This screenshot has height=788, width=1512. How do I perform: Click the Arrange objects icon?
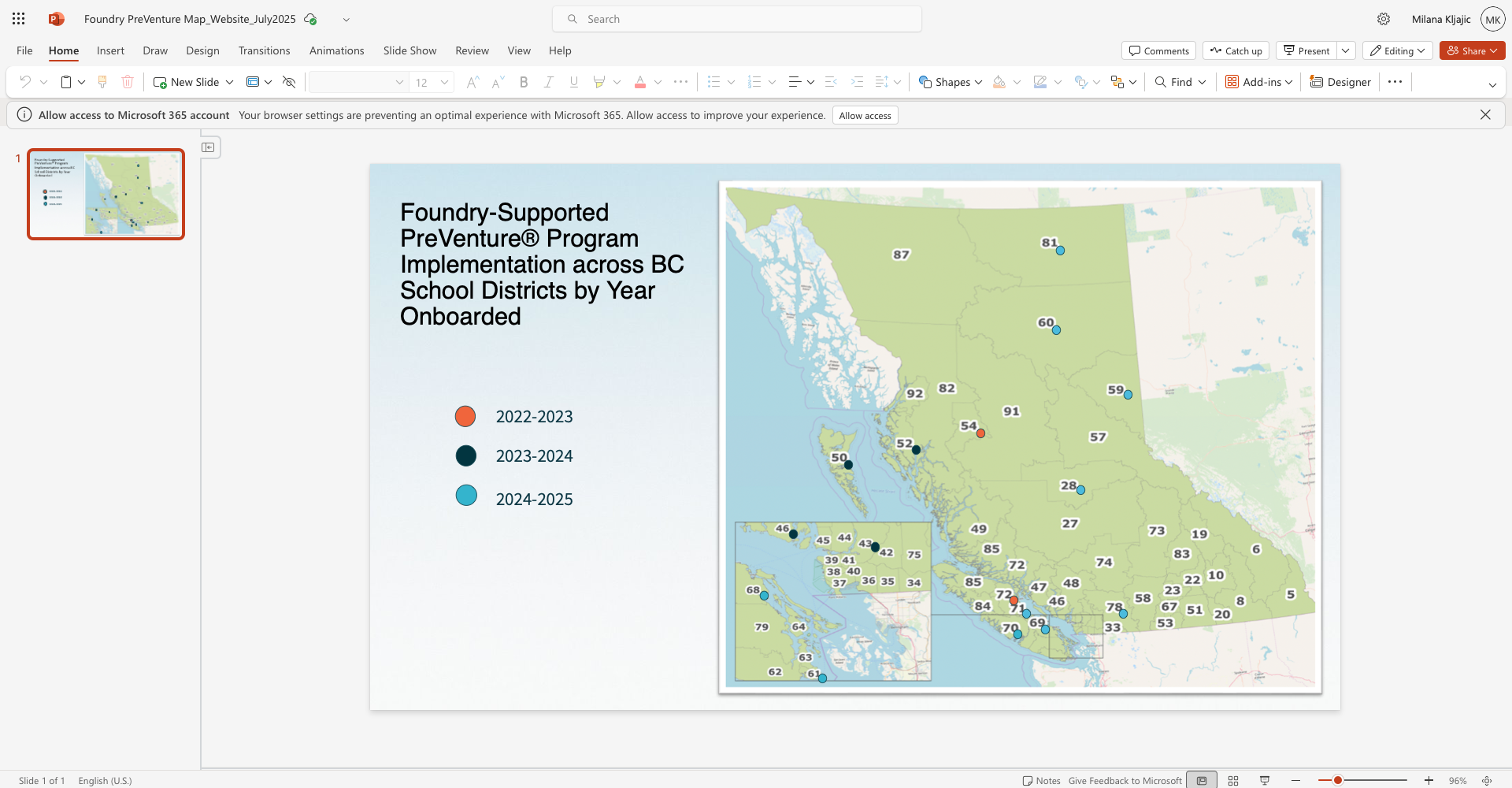(x=1117, y=82)
